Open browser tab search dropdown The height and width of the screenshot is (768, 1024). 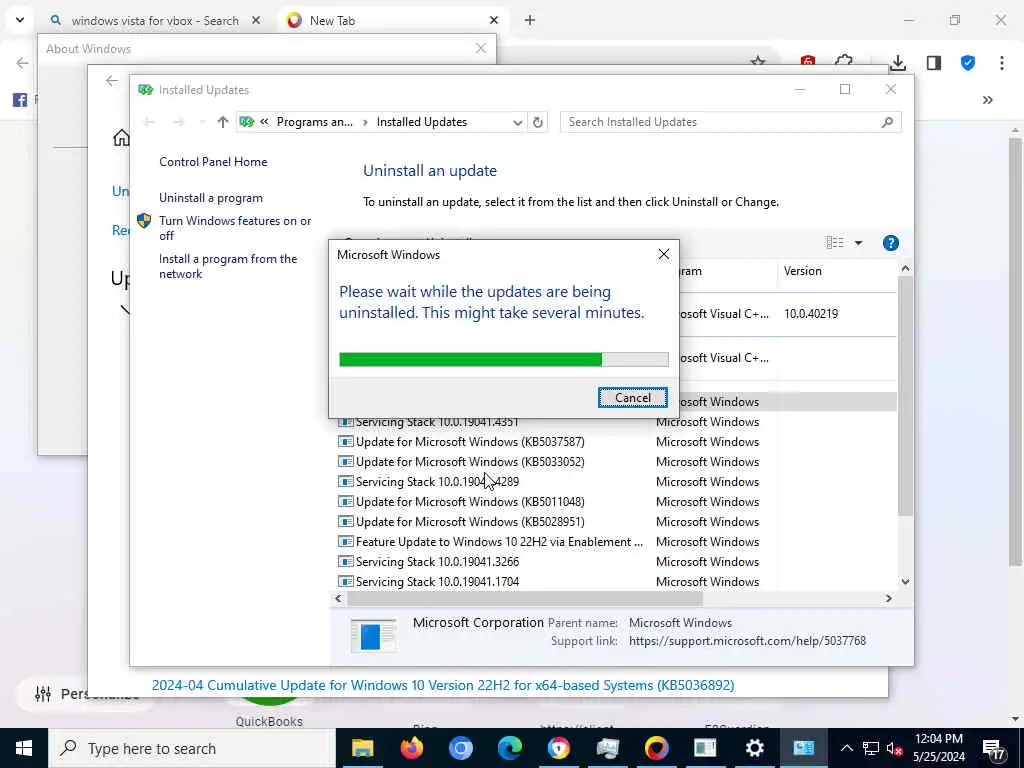(x=20, y=20)
